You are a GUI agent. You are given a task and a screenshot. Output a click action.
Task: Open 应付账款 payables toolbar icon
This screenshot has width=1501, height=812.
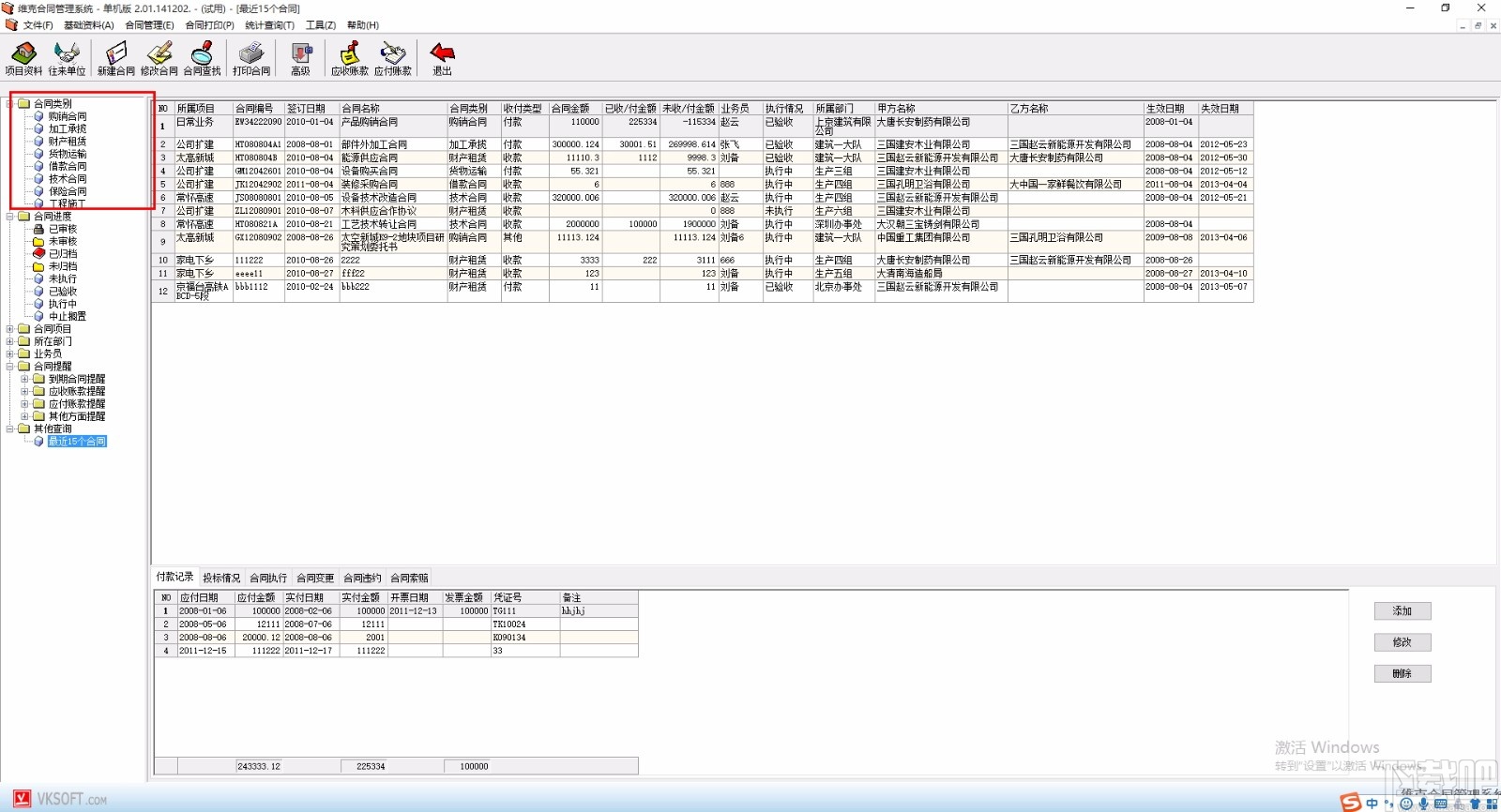point(393,58)
